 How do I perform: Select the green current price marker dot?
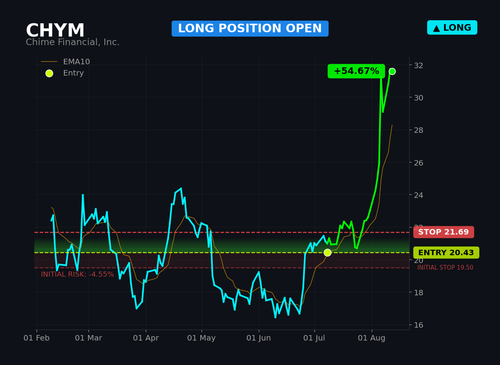pyautogui.click(x=392, y=71)
